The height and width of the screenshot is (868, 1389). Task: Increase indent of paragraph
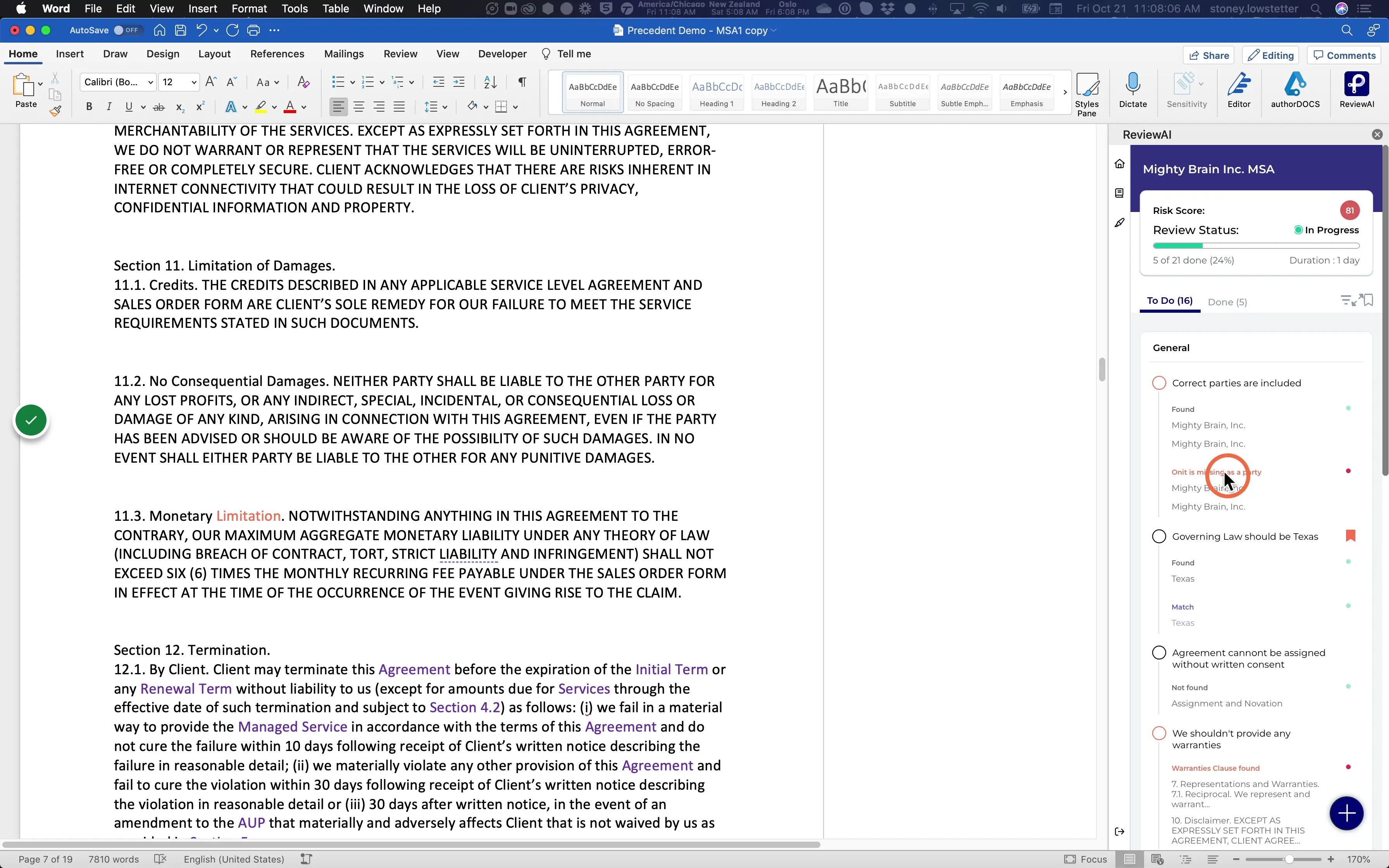[458, 82]
